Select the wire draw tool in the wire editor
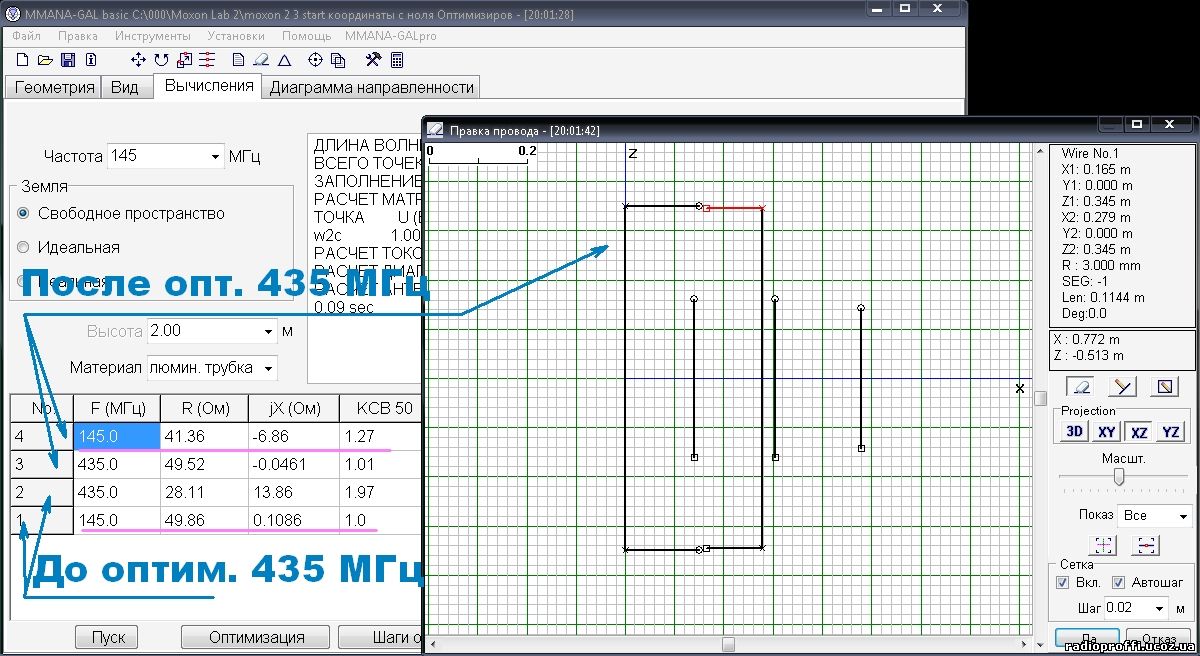Screen dimensions: 1200x656 (x=1081, y=386)
